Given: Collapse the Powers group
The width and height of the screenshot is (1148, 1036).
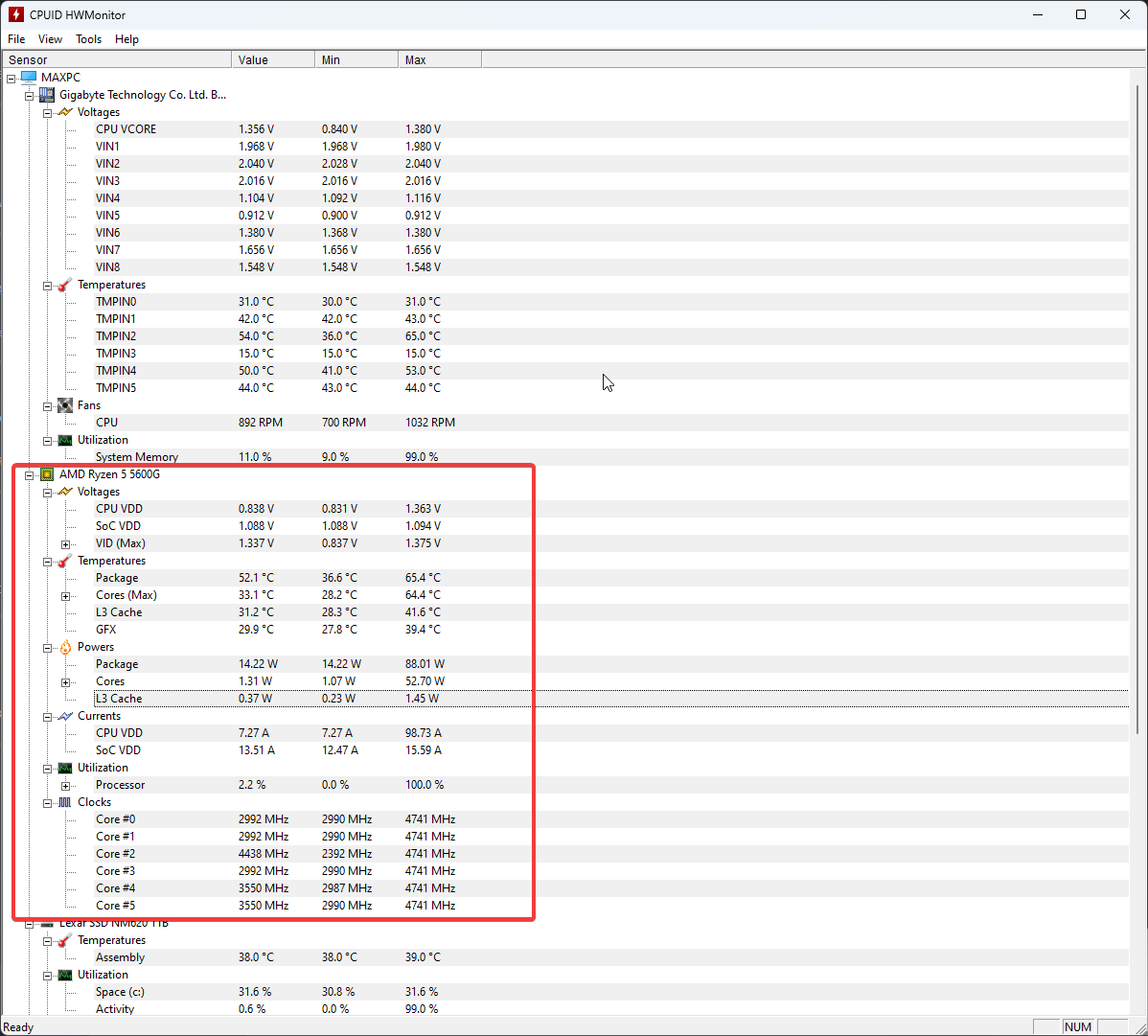Looking at the screenshot, I should click(48, 648).
